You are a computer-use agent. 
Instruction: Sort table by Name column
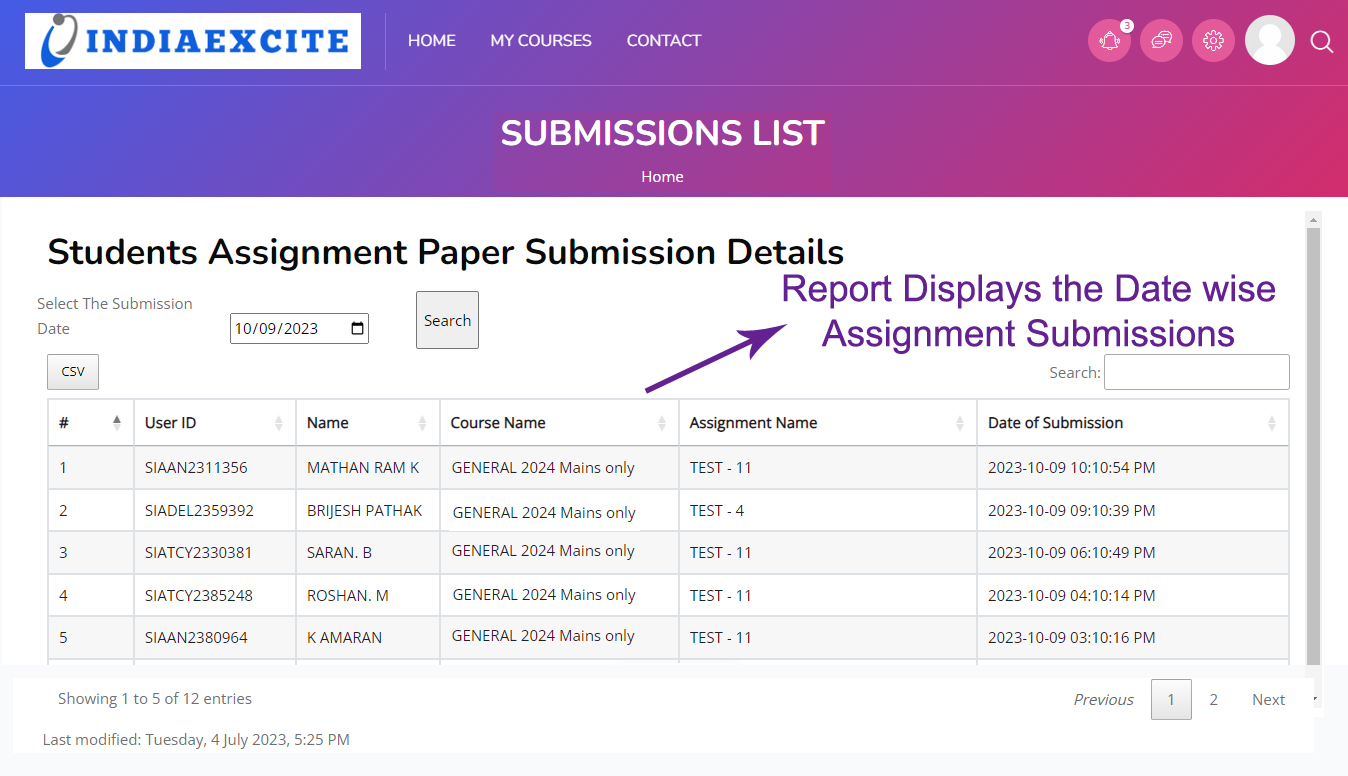click(367, 423)
